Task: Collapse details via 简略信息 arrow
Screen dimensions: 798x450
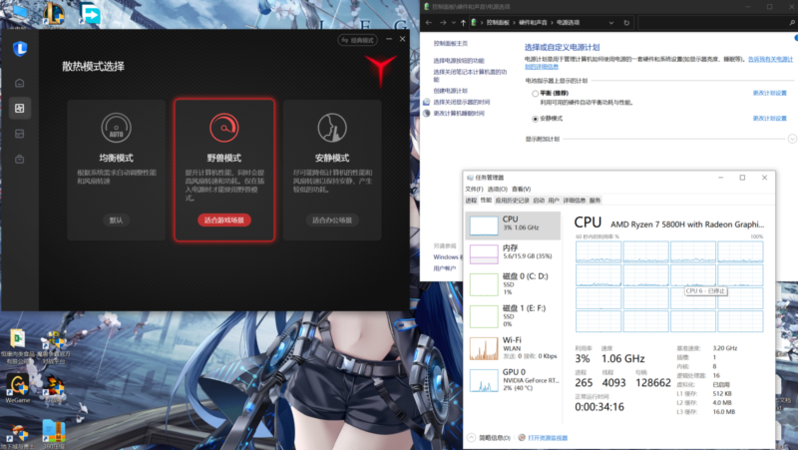Action: tap(471, 438)
